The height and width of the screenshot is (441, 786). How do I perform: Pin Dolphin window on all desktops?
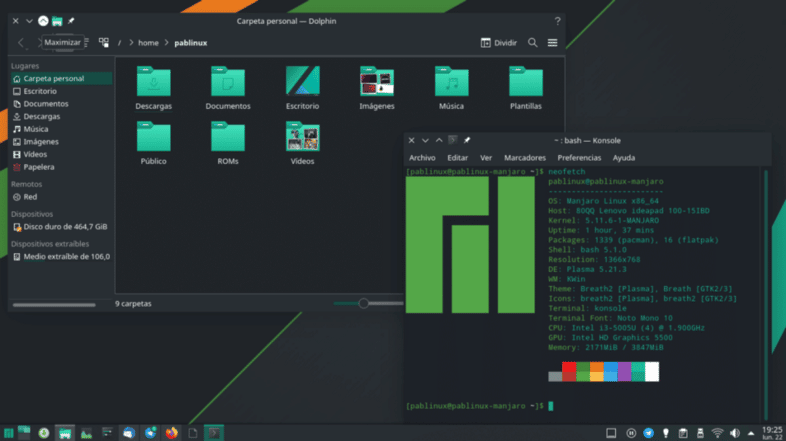point(71,21)
